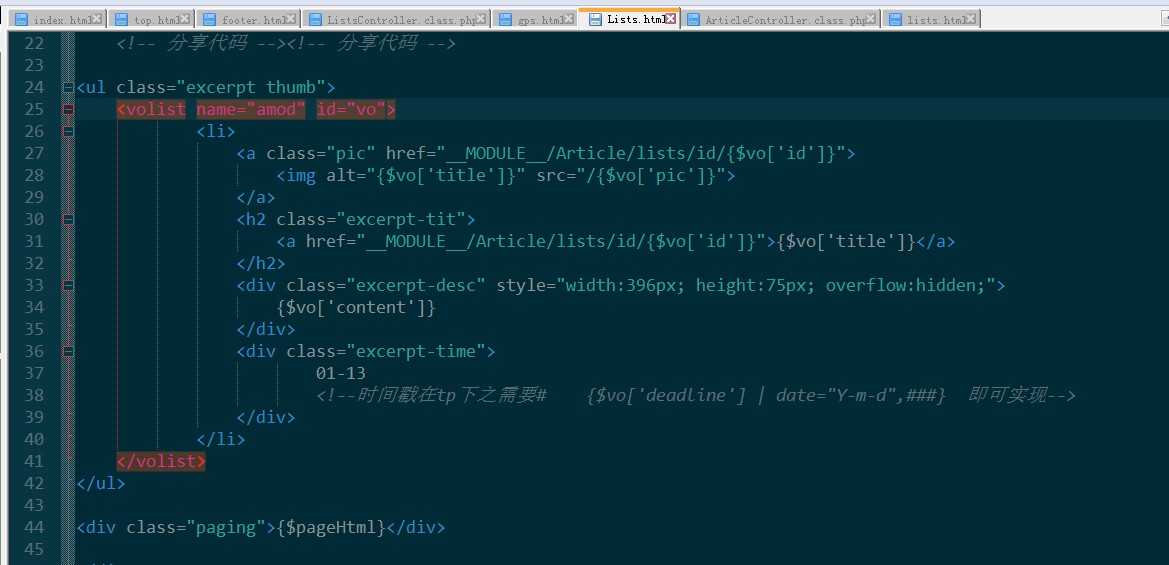Click the save-state icon on index.html tab
Screen dimensions: 1169x565
click(22, 20)
